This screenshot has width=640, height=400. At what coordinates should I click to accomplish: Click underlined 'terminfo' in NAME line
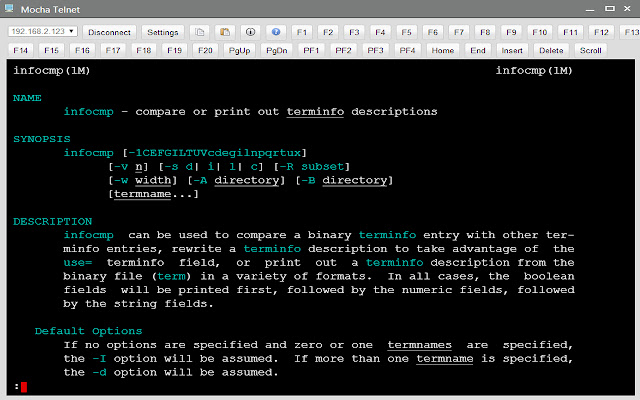[x=315, y=112]
